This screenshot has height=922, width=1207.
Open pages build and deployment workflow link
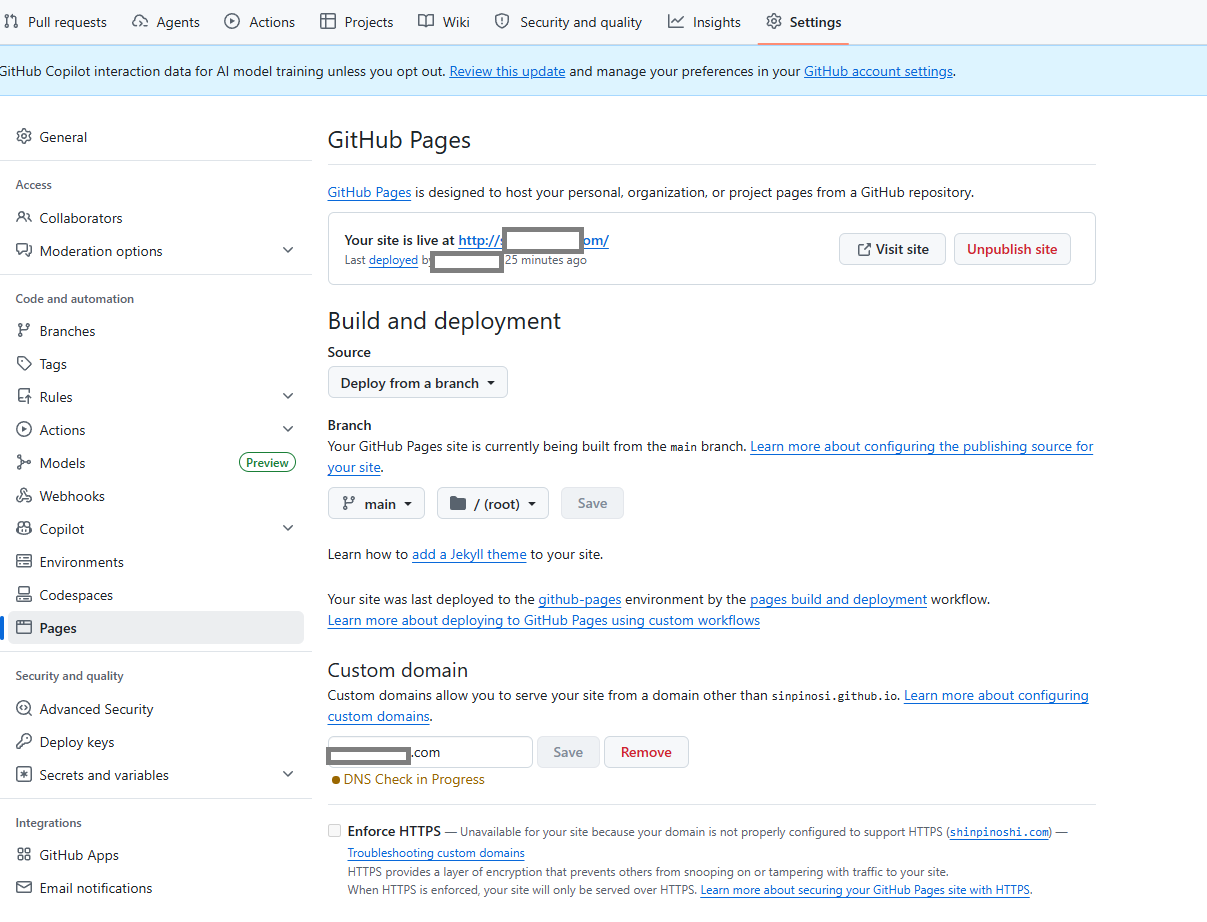click(x=838, y=600)
